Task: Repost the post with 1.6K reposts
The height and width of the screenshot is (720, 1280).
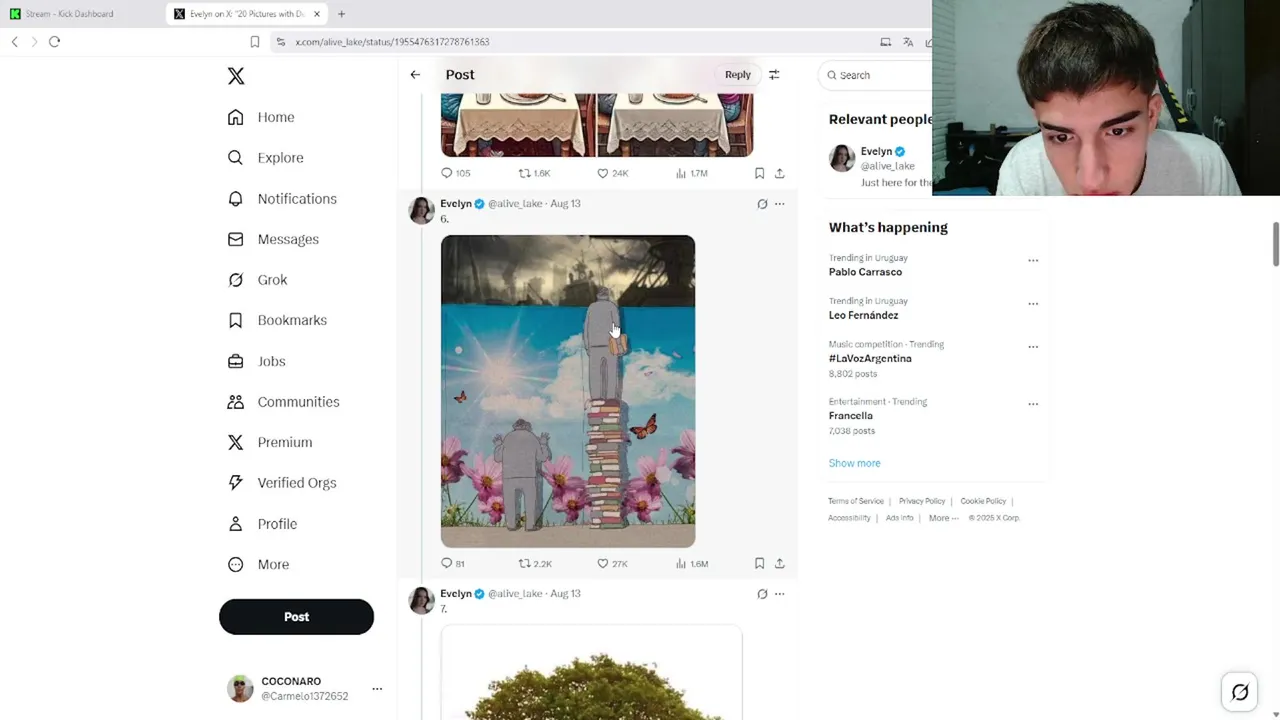Action: [x=534, y=173]
